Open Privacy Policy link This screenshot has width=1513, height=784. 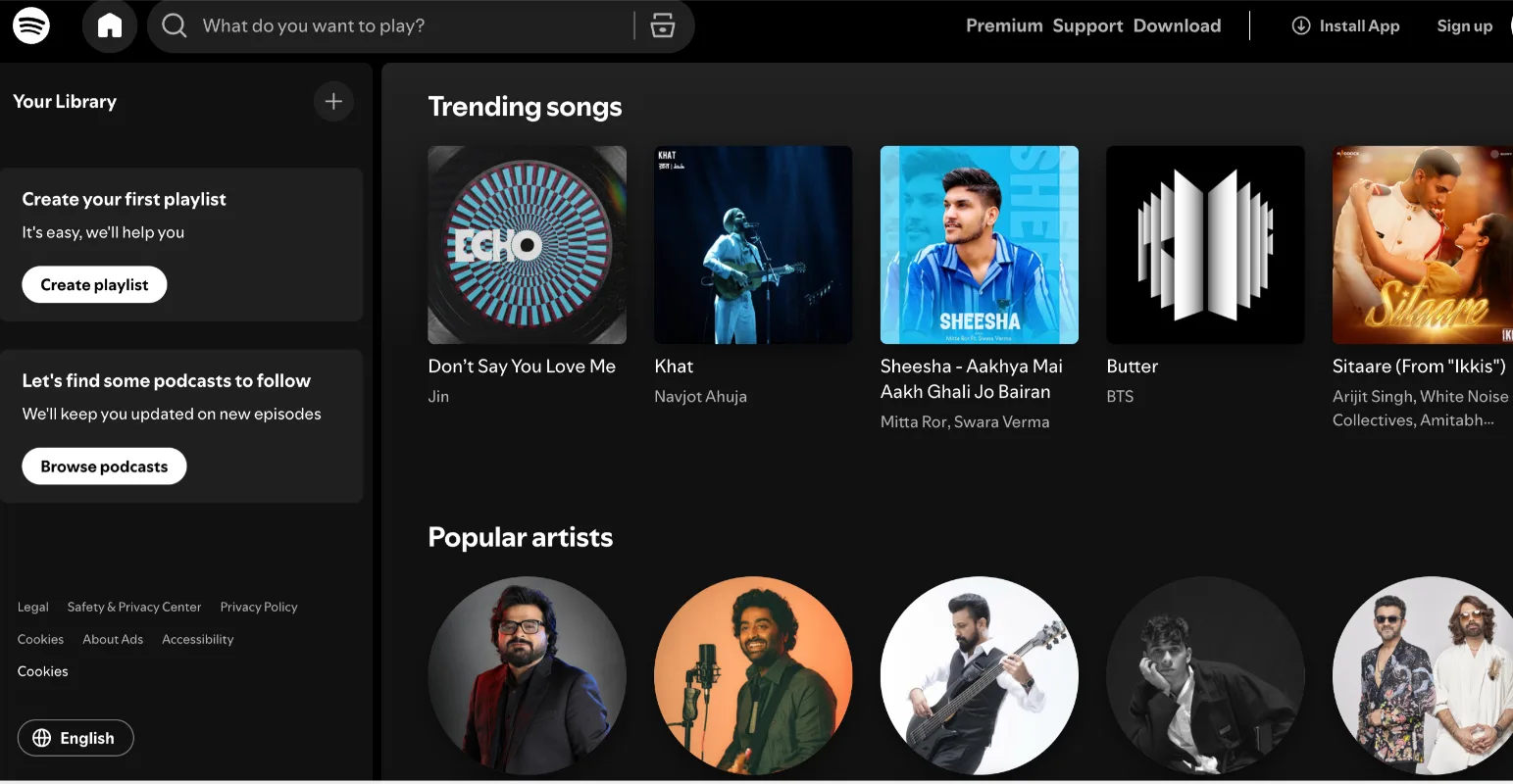[x=259, y=607]
